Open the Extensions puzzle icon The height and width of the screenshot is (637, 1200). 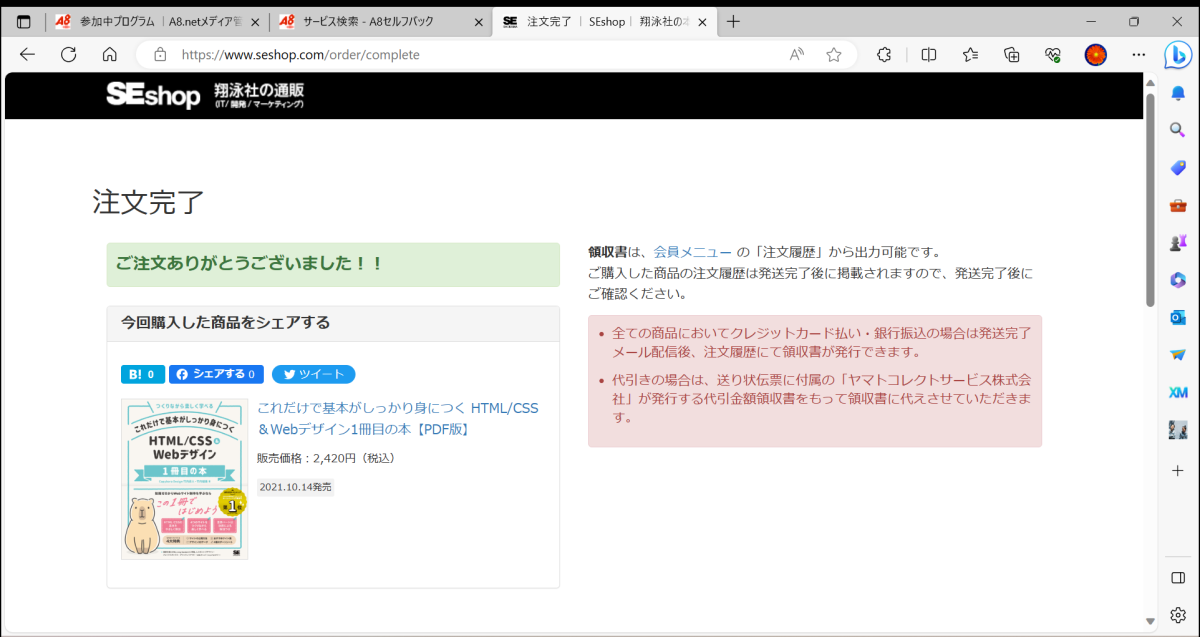[x=884, y=55]
